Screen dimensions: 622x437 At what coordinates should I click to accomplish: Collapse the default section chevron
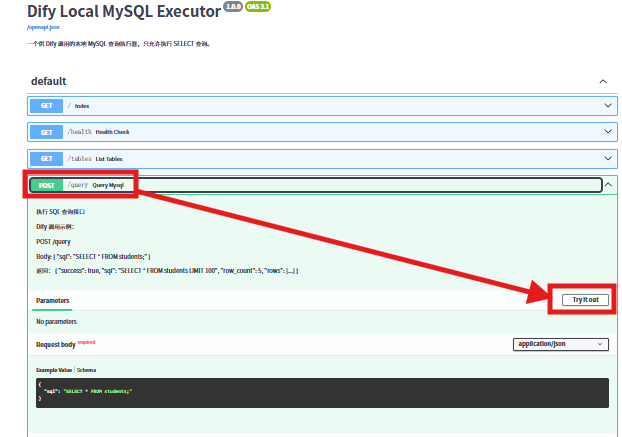(x=603, y=81)
